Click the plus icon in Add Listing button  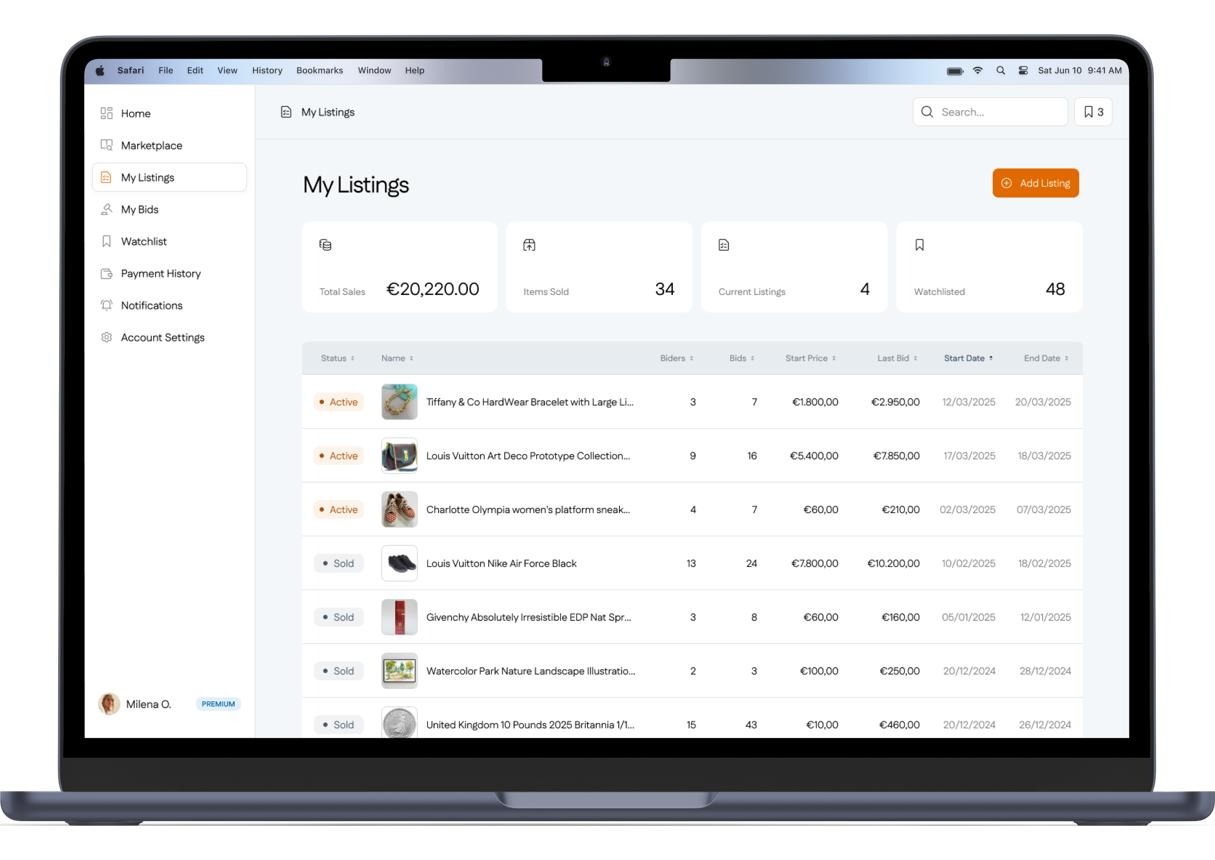(x=1006, y=183)
